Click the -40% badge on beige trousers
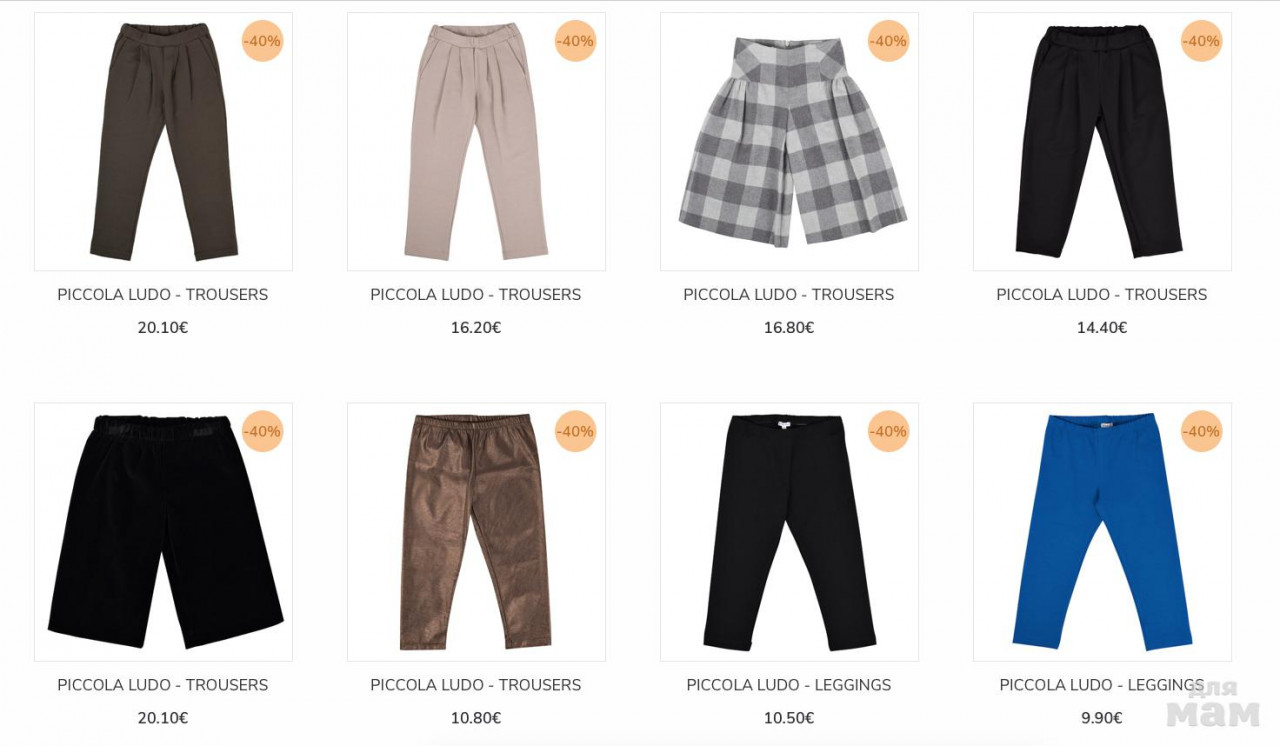Screen dimensions: 1280x746 576,41
